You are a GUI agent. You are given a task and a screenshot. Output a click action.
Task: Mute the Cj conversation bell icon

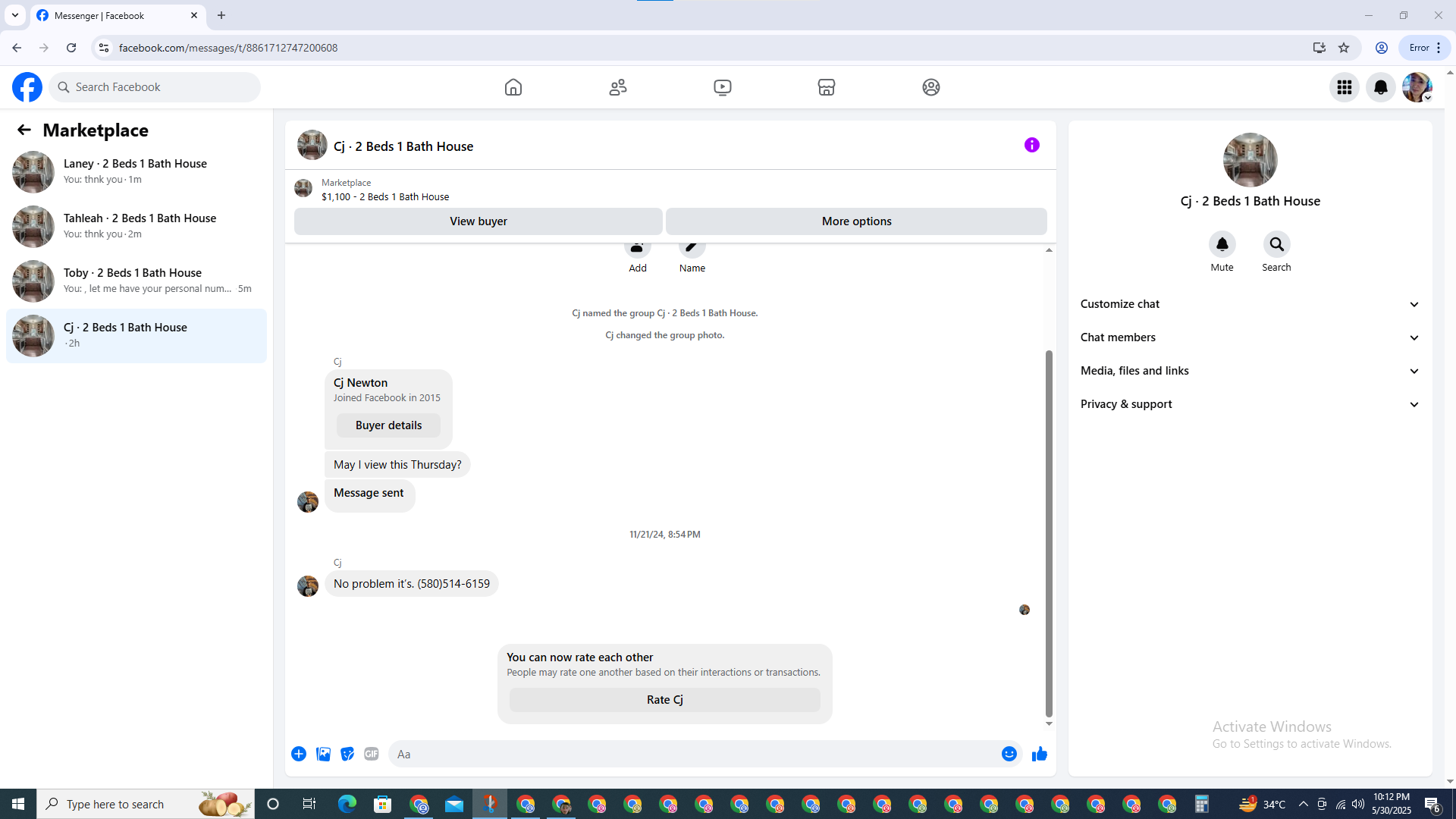pyautogui.click(x=1222, y=244)
